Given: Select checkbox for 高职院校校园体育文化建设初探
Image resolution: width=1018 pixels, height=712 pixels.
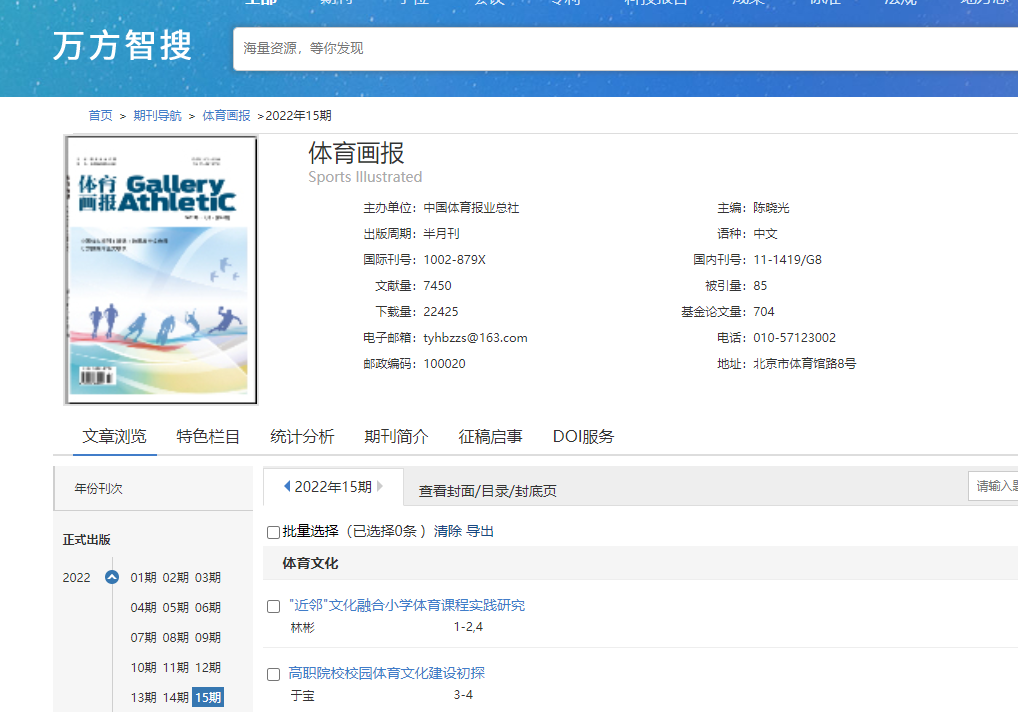Looking at the screenshot, I should (274, 674).
